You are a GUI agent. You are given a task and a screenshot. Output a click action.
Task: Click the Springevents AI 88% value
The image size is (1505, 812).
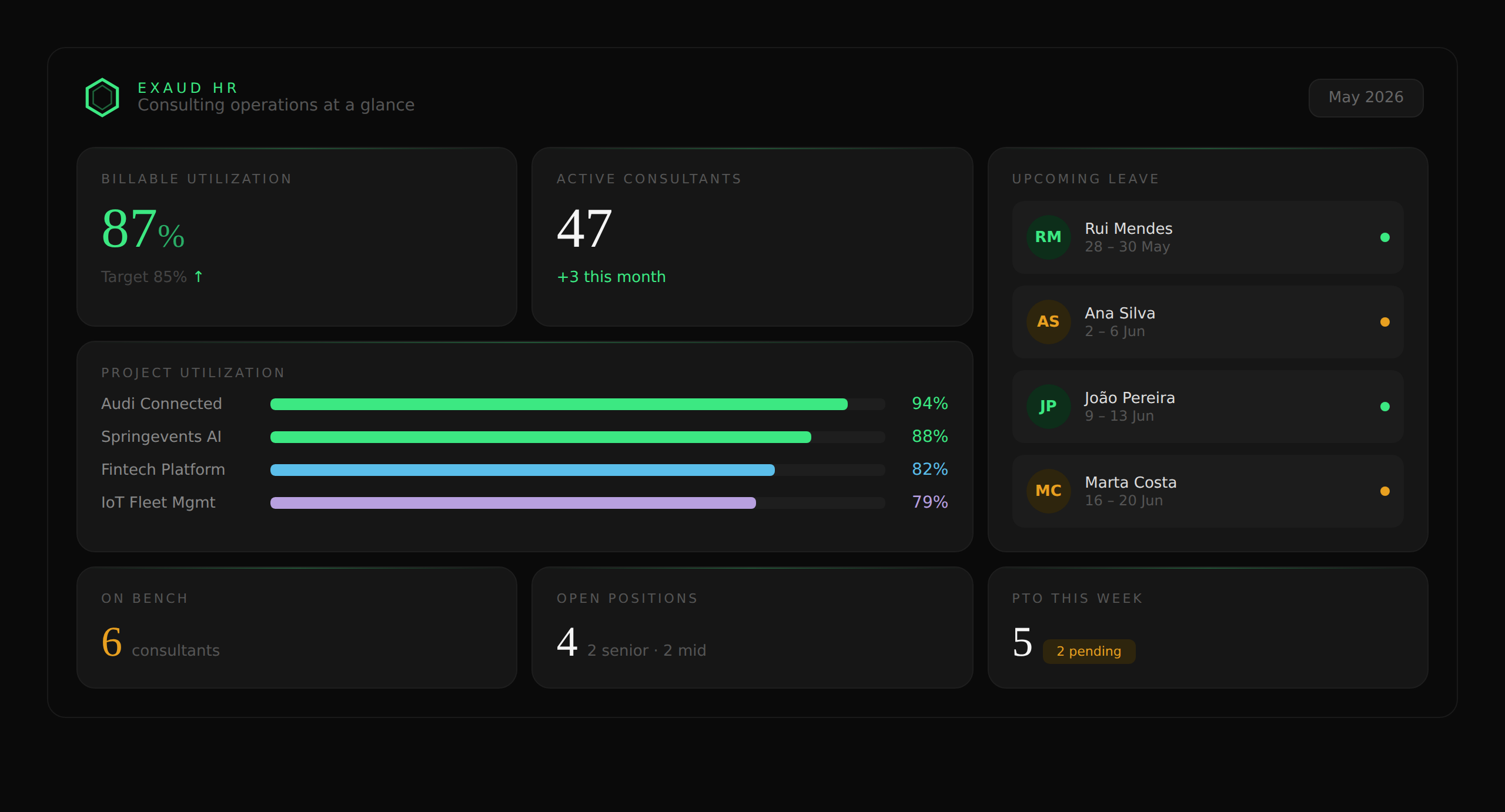(x=929, y=437)
